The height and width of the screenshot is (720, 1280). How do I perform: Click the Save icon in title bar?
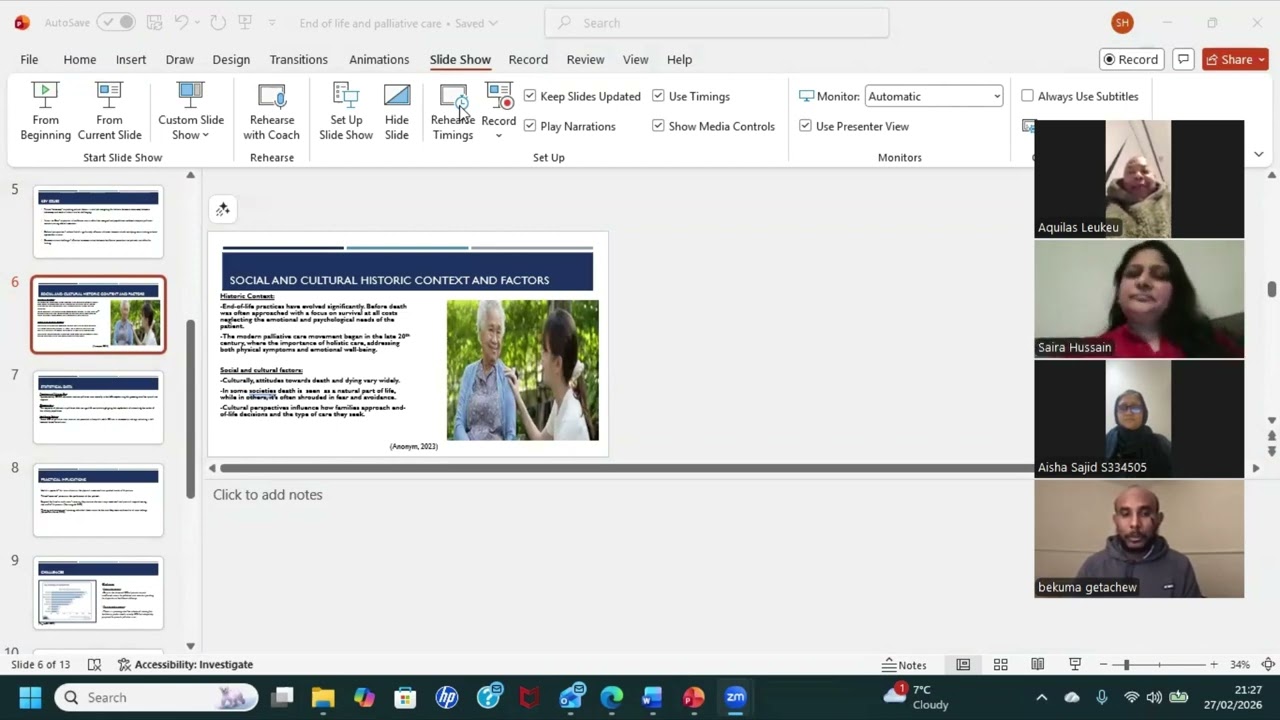coord(154,22)
